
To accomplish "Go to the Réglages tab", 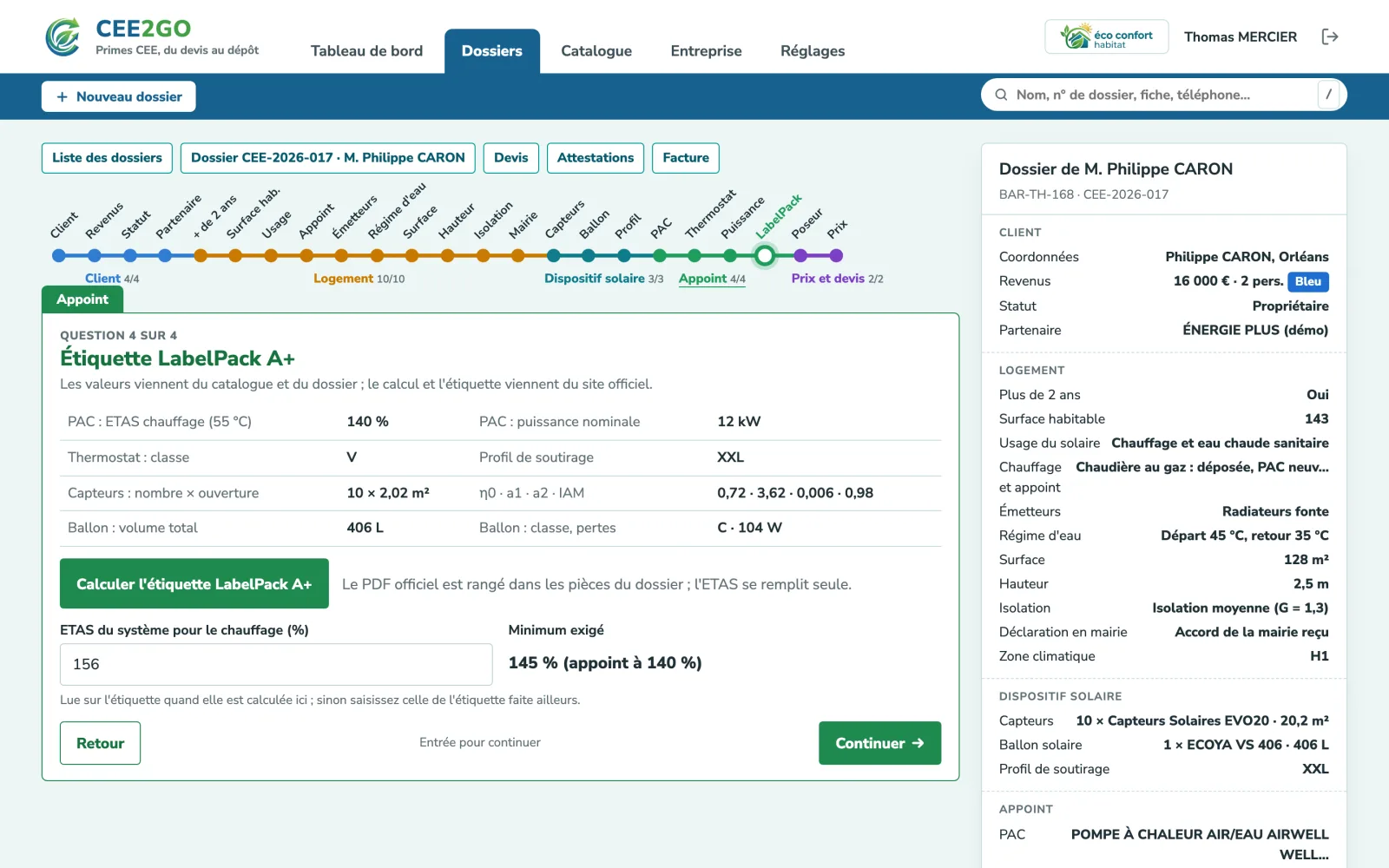I will click(x=813, y=50).
